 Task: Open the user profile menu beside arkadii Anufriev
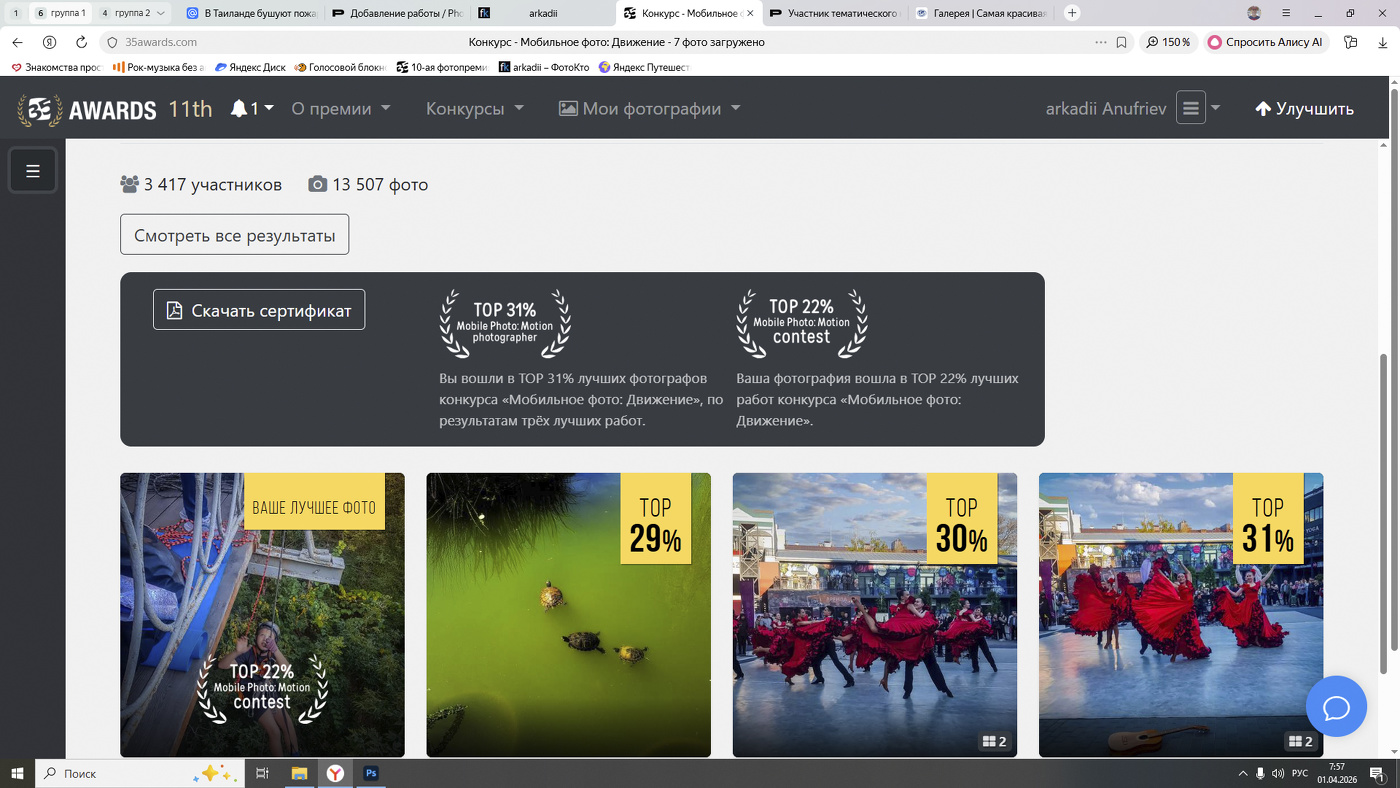tap(1198, 108)
